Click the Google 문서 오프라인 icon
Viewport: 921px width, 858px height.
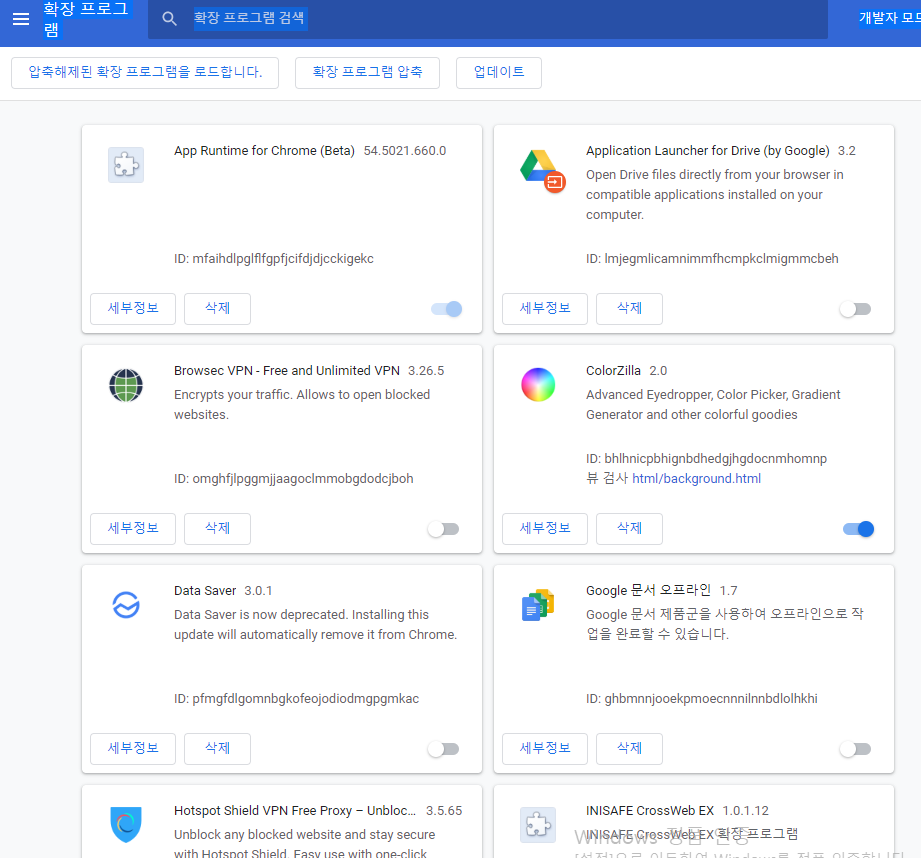click(x=538, y=605)
